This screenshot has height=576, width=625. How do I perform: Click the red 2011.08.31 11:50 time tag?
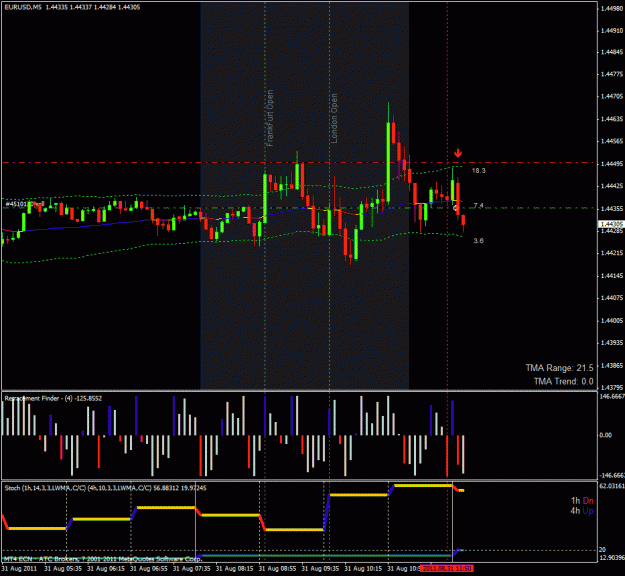446,568
